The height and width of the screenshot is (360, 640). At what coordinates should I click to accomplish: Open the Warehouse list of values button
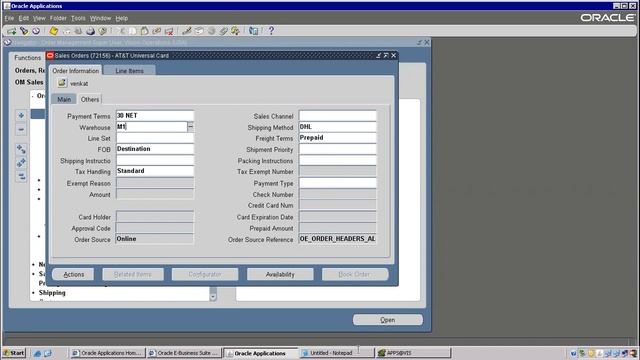pyautogui.click(x=191, y=127)
